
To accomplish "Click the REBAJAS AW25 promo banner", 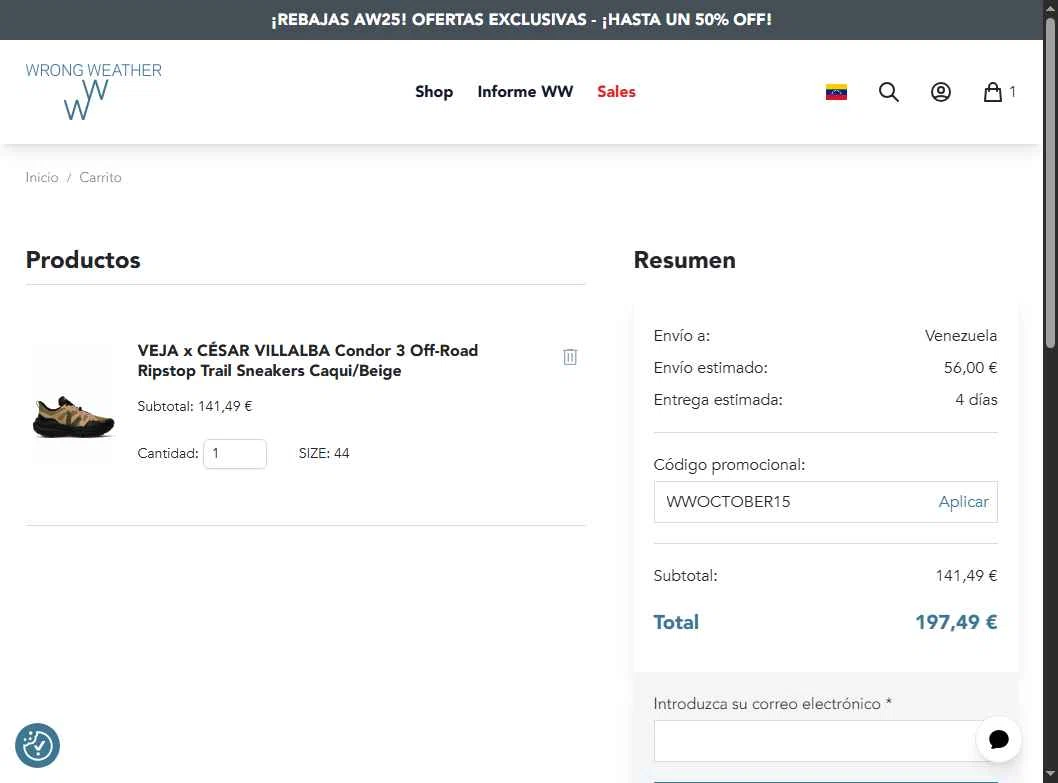I will pos(521,20).
